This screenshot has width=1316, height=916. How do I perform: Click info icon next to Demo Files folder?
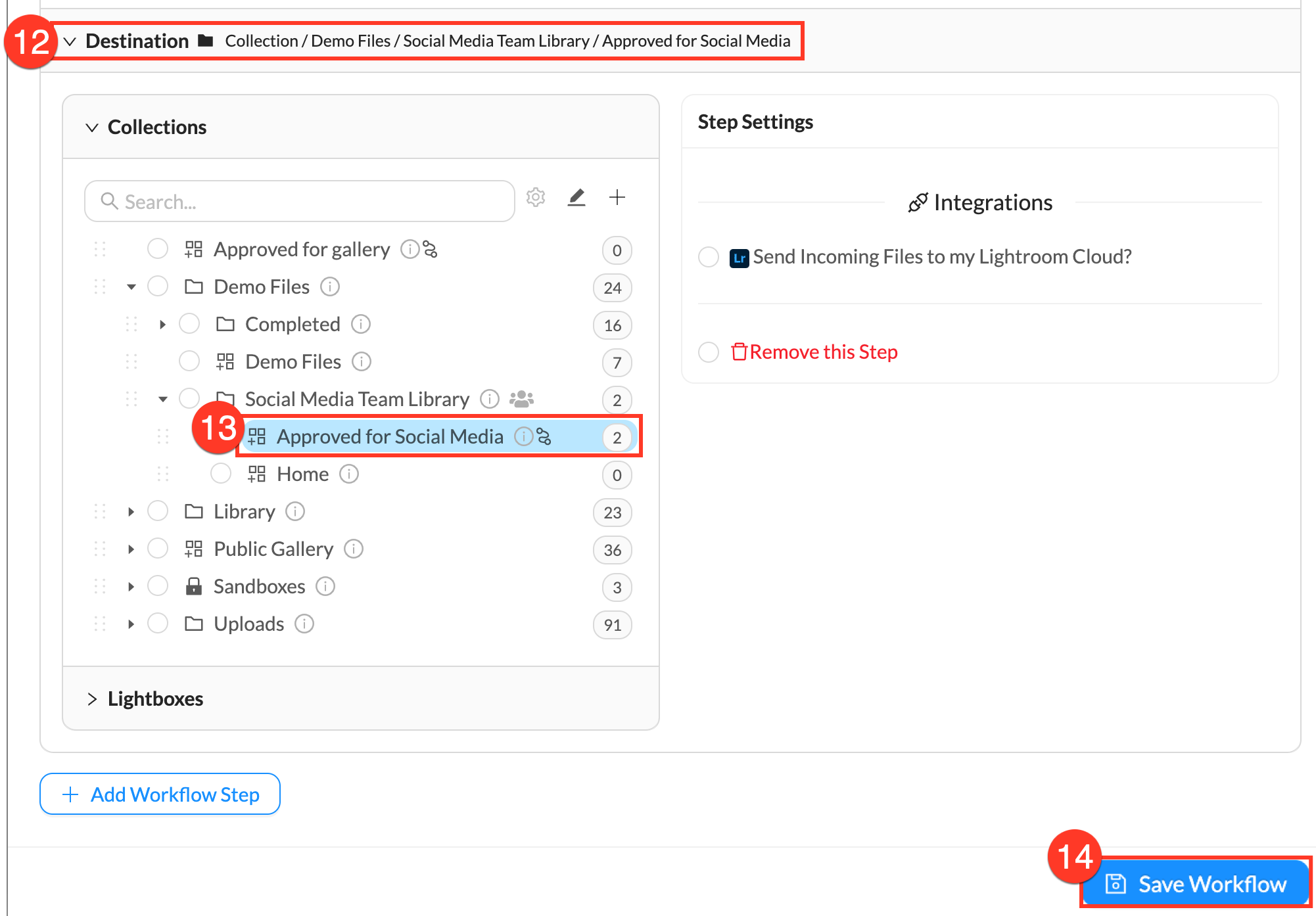pyautogui.click(x=329, y=286)
